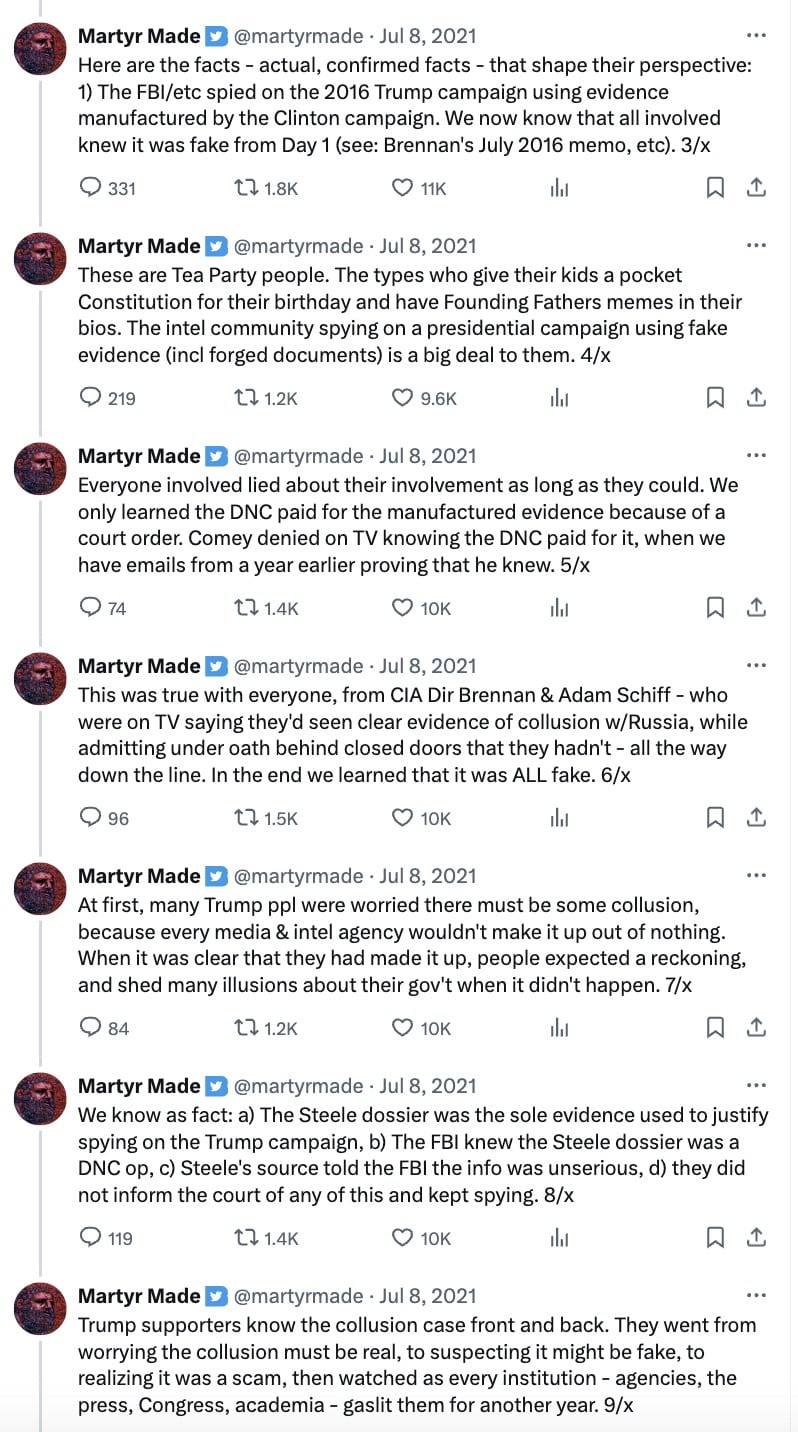Open the three-dot menu on 8/x tweet
Screen dimensions: 798x1432
757,1086
